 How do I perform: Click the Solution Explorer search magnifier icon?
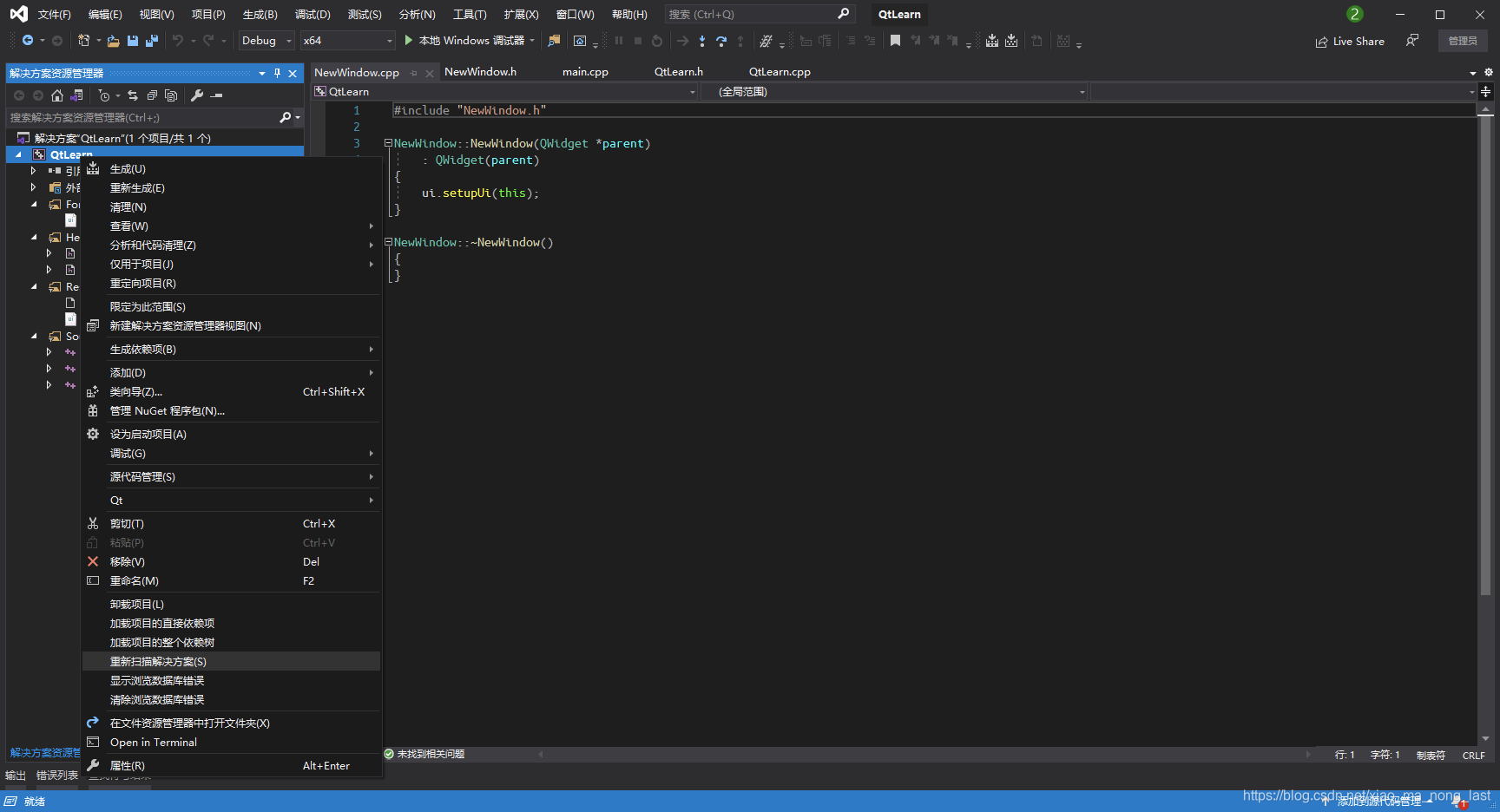(285, 117)
